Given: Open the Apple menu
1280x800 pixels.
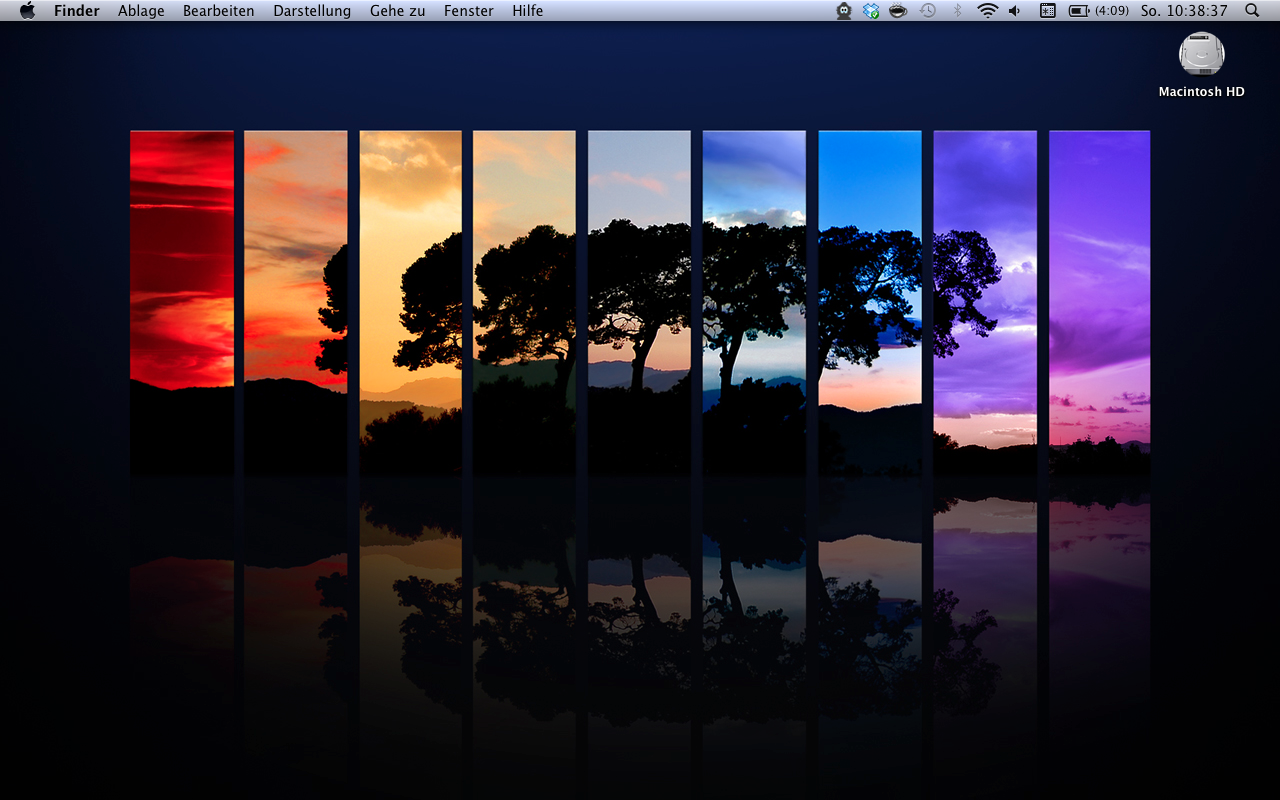Looking at the screenshot, I should pos(27,11).
